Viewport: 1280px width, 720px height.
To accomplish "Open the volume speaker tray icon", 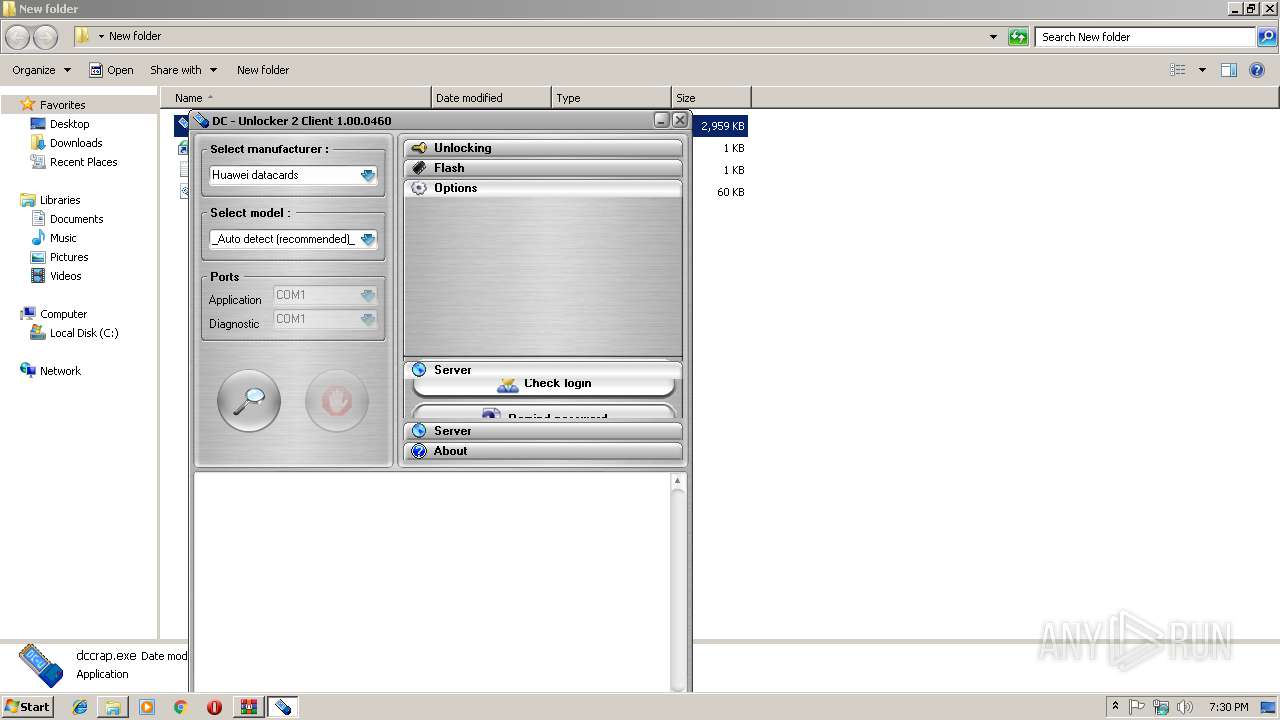I will (x=1185, y=707).
